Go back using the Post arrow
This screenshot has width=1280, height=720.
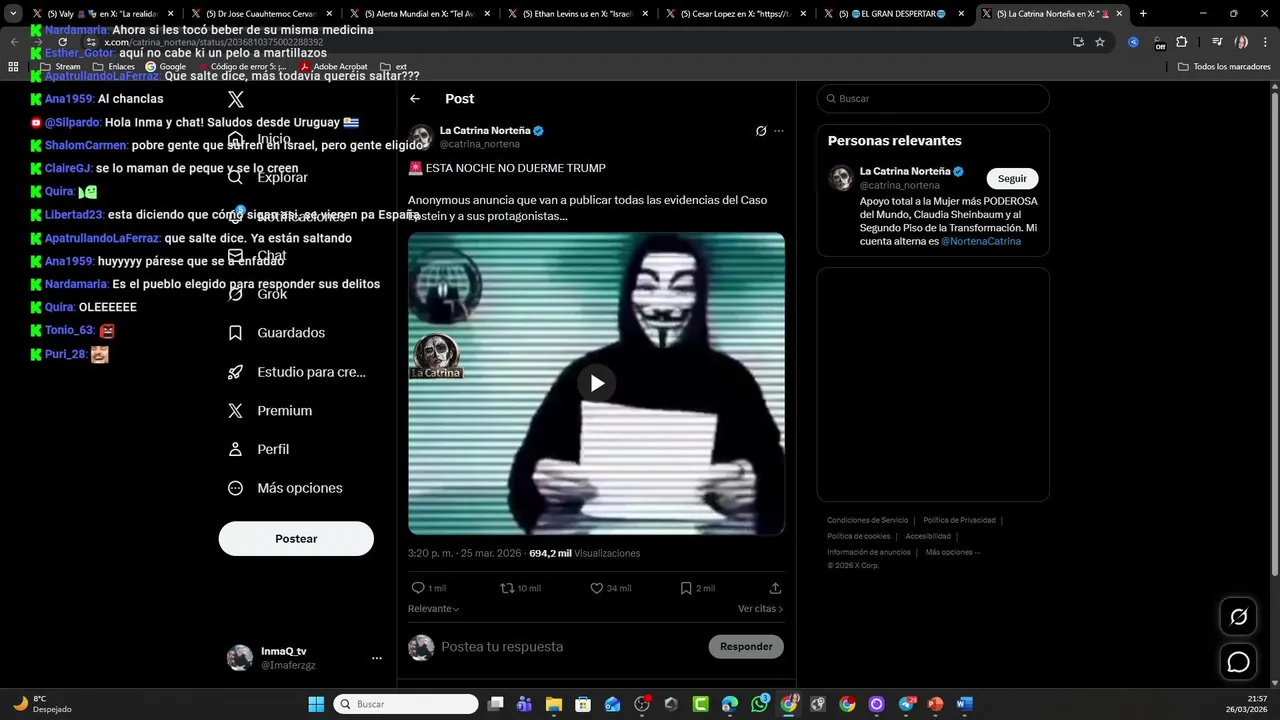(x=415, y=99)
